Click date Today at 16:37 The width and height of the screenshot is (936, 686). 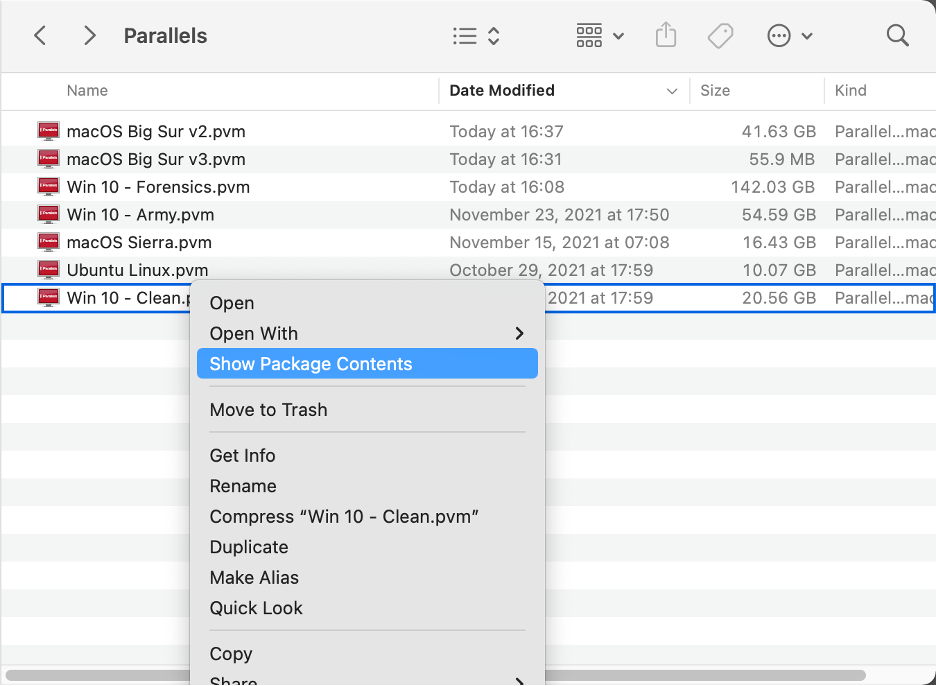(x=506, y=131)
